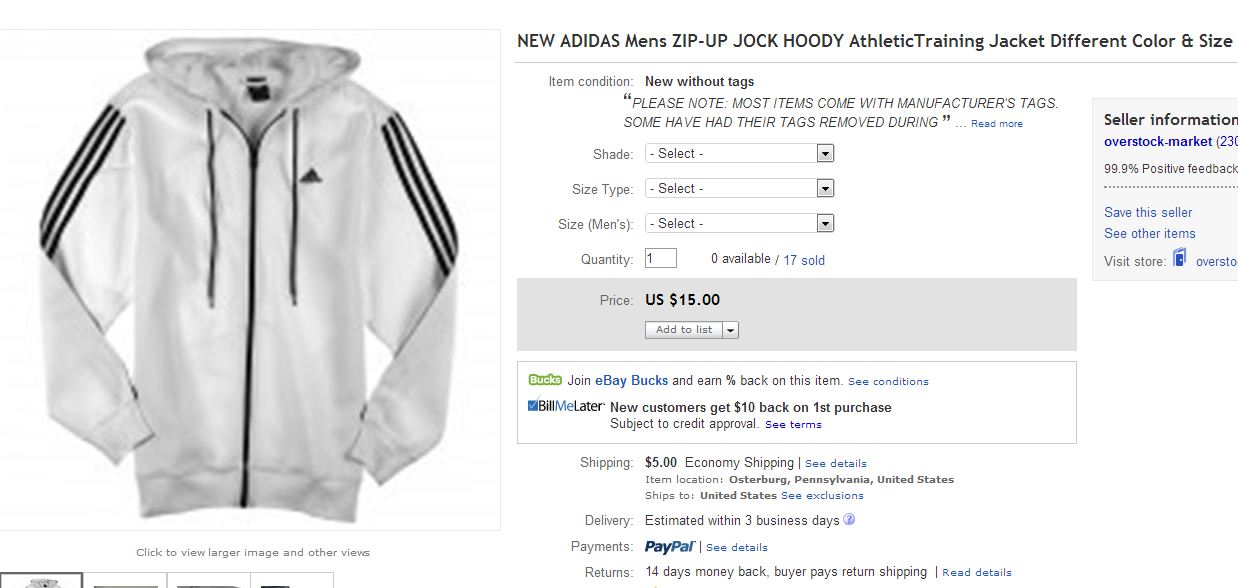
Task: Open the seller's store icon
Action: (x=1180, y=258)
